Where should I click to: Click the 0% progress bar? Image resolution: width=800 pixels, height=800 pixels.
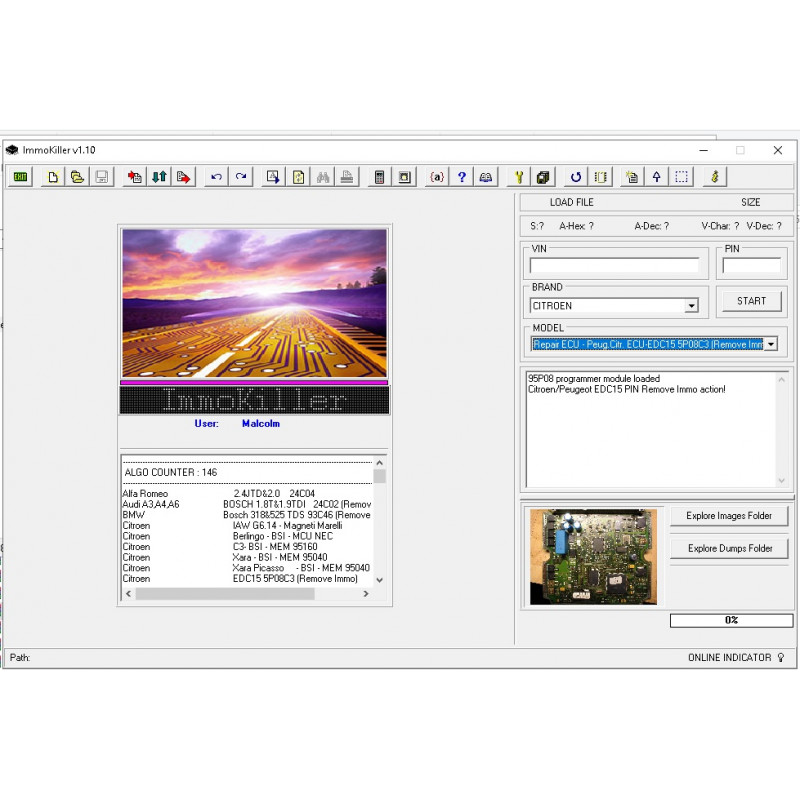click(x=730, y=620)
